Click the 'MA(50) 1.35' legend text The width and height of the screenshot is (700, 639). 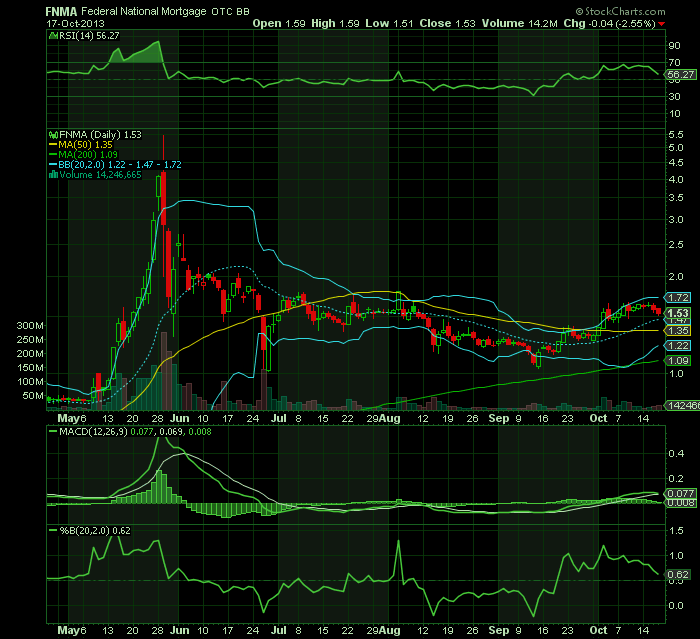pos(85,145)
